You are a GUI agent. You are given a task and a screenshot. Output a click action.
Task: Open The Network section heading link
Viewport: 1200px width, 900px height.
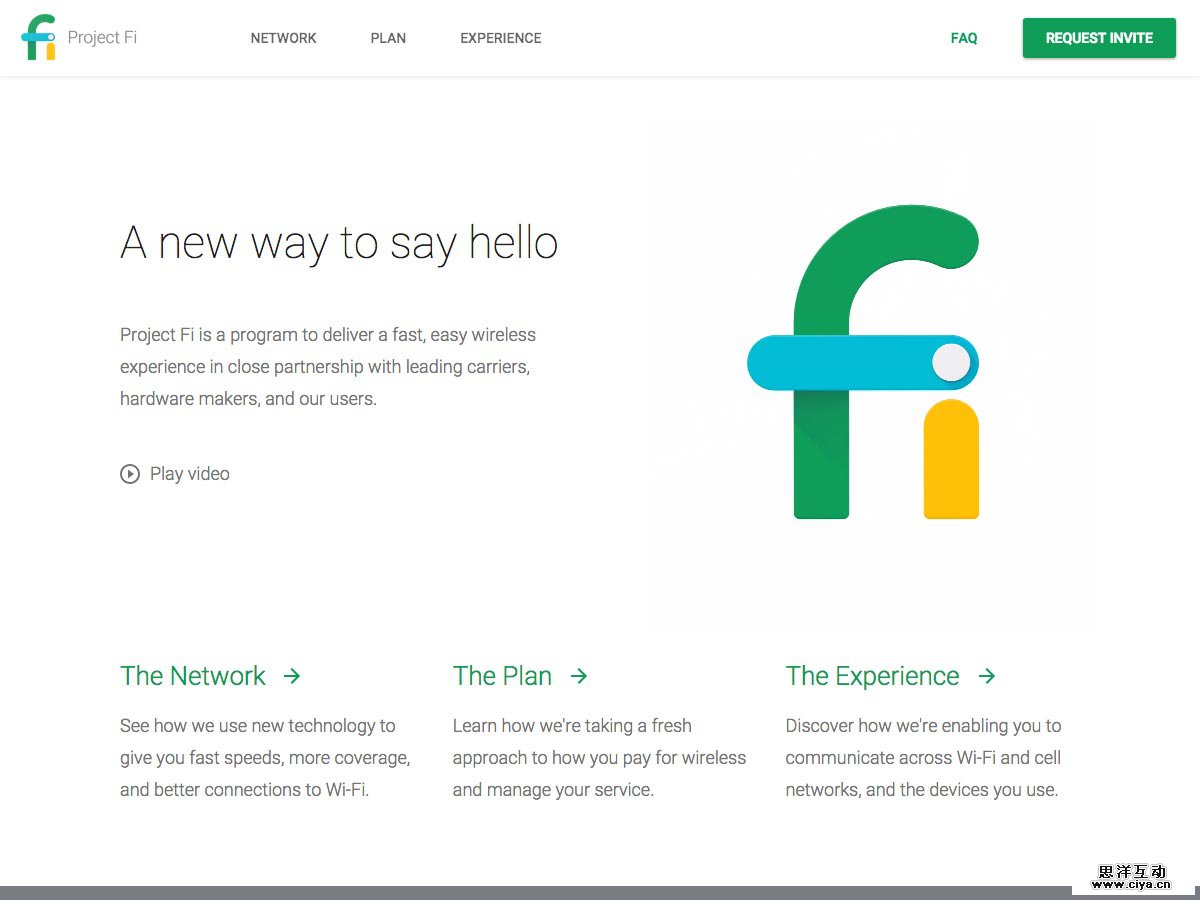(x=193, y=676)
